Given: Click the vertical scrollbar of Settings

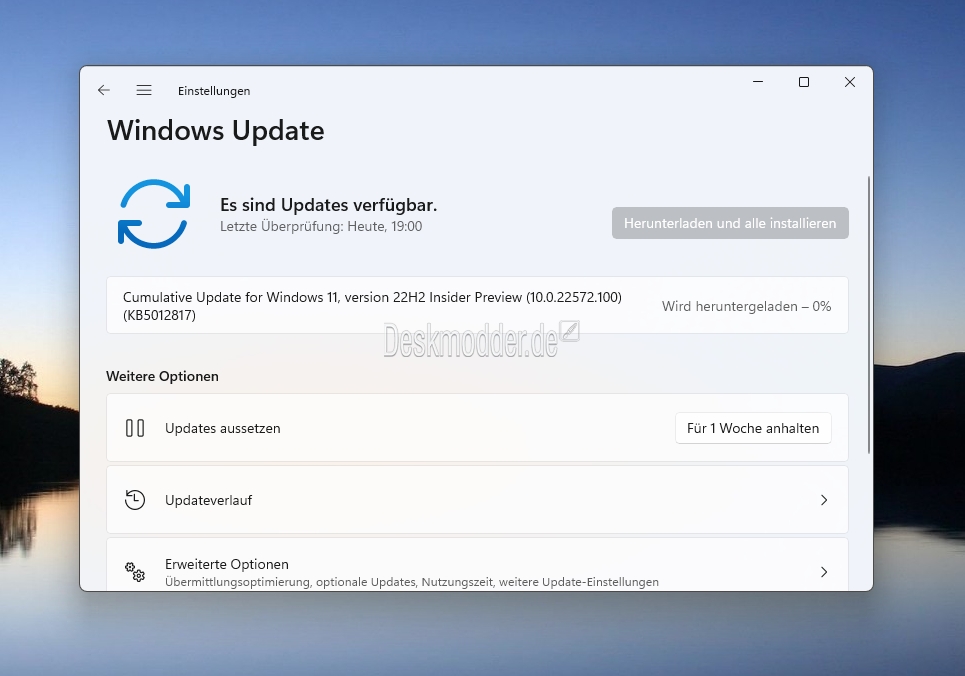Looking at the screenshot, I should [868, 315].
